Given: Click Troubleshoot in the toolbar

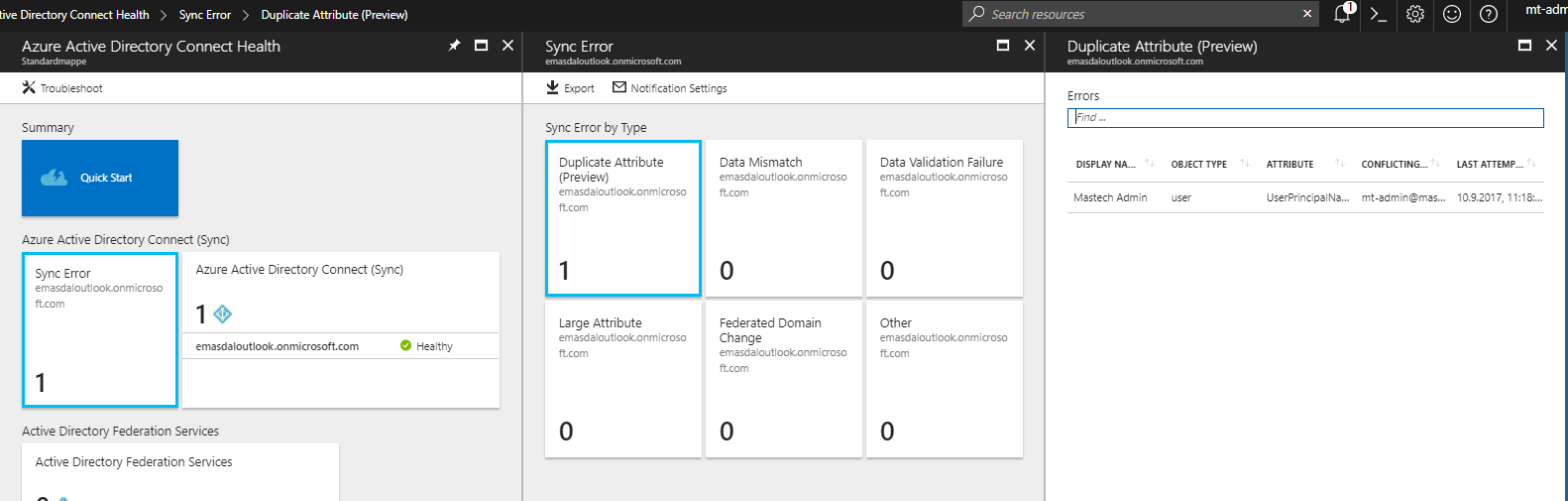Looking at the screenshot, I should (62, 88).
